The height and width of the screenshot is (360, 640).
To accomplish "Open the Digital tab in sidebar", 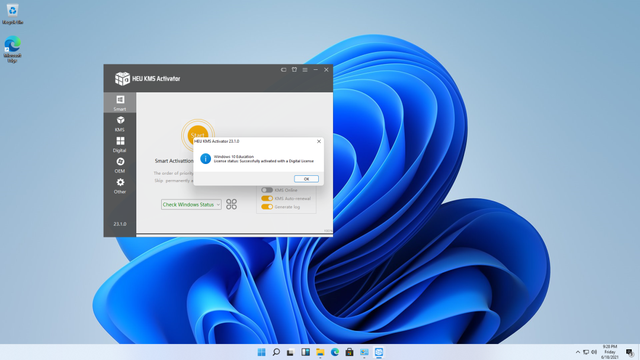I will coord(120,144).
